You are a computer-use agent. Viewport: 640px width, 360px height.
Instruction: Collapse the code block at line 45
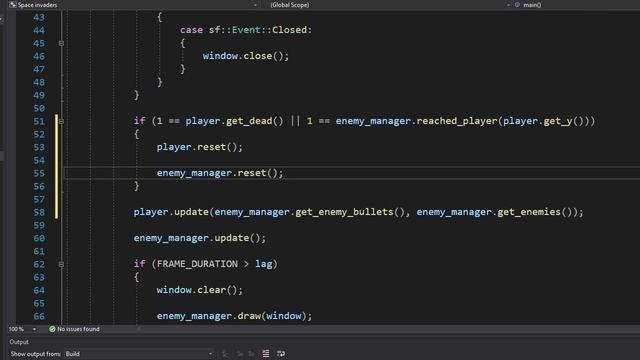click(61, 43)
